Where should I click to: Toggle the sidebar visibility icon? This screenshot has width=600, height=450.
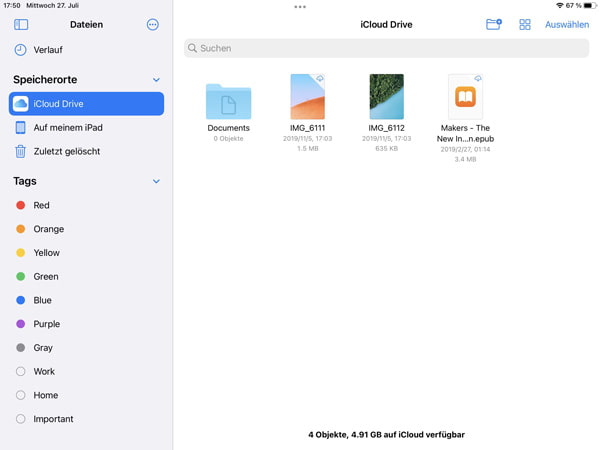[x=21, y=24]
